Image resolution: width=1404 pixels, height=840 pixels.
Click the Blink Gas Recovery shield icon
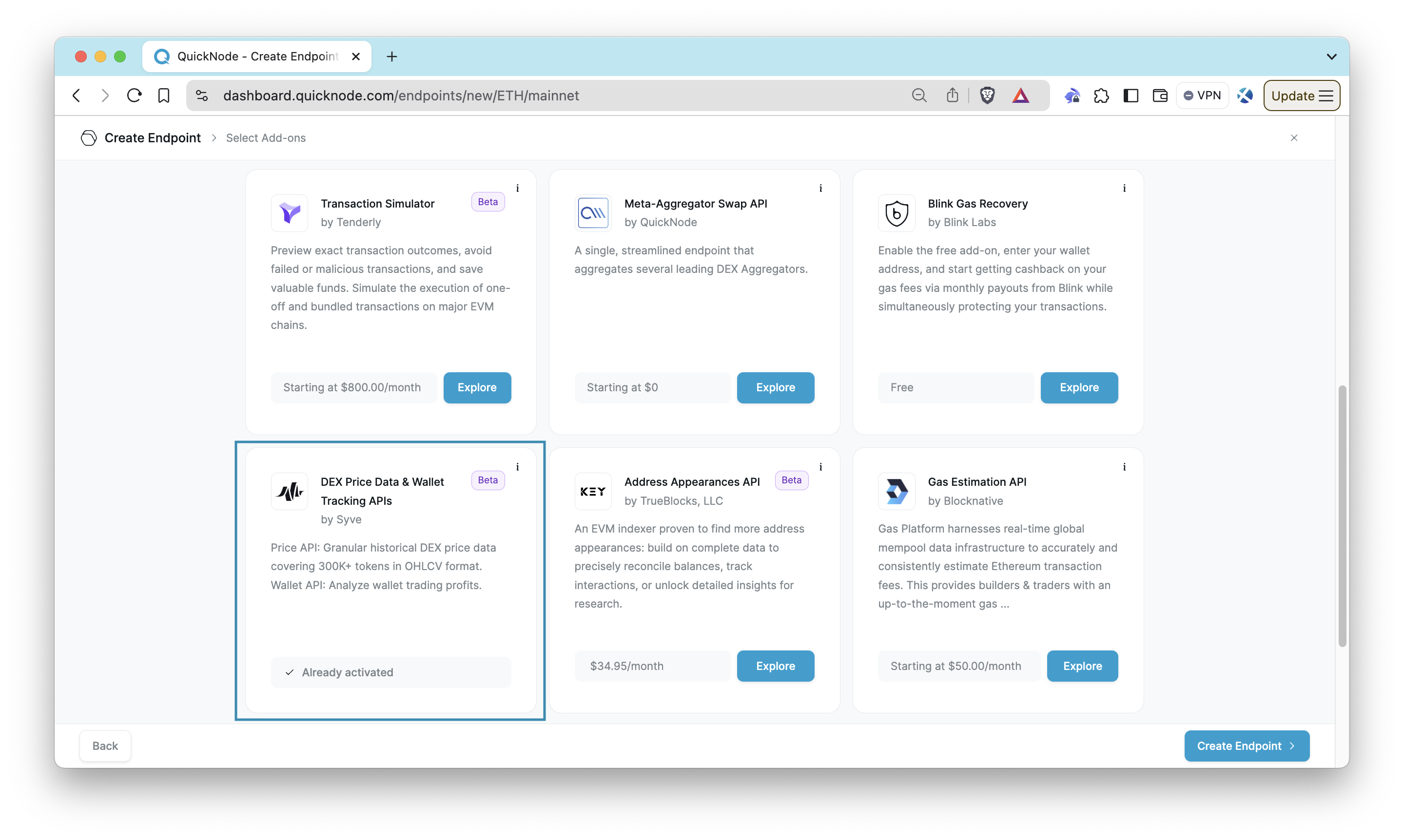point(896,213)
